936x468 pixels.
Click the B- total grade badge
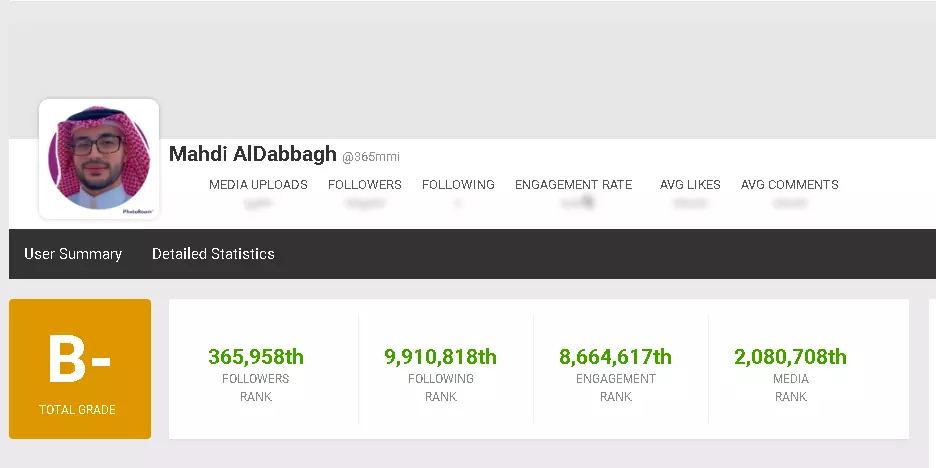pyautogui.click(x=80, y=369)
